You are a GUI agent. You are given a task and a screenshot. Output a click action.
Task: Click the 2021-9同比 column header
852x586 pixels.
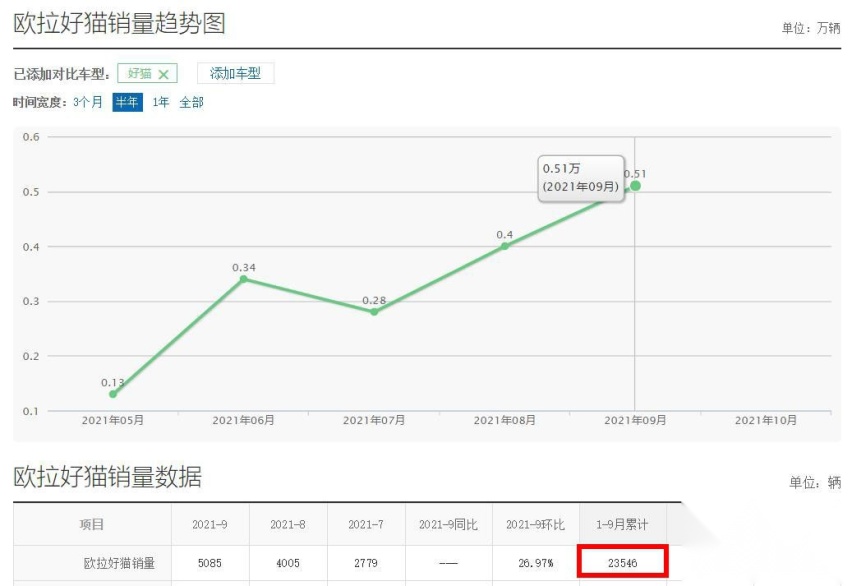point(448,525)
